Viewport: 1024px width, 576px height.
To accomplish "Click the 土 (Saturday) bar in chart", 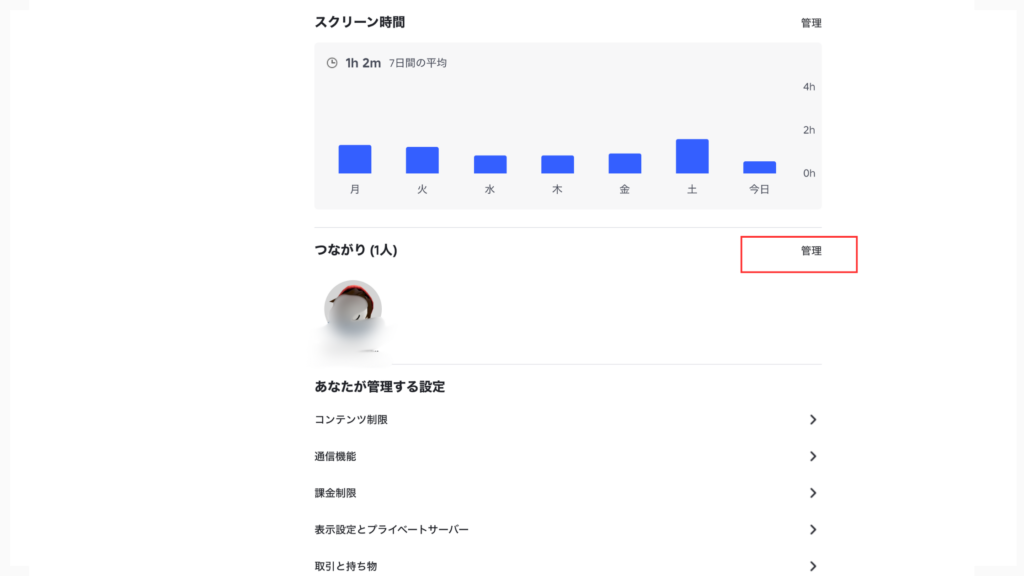I will click(x=692, y=156).
